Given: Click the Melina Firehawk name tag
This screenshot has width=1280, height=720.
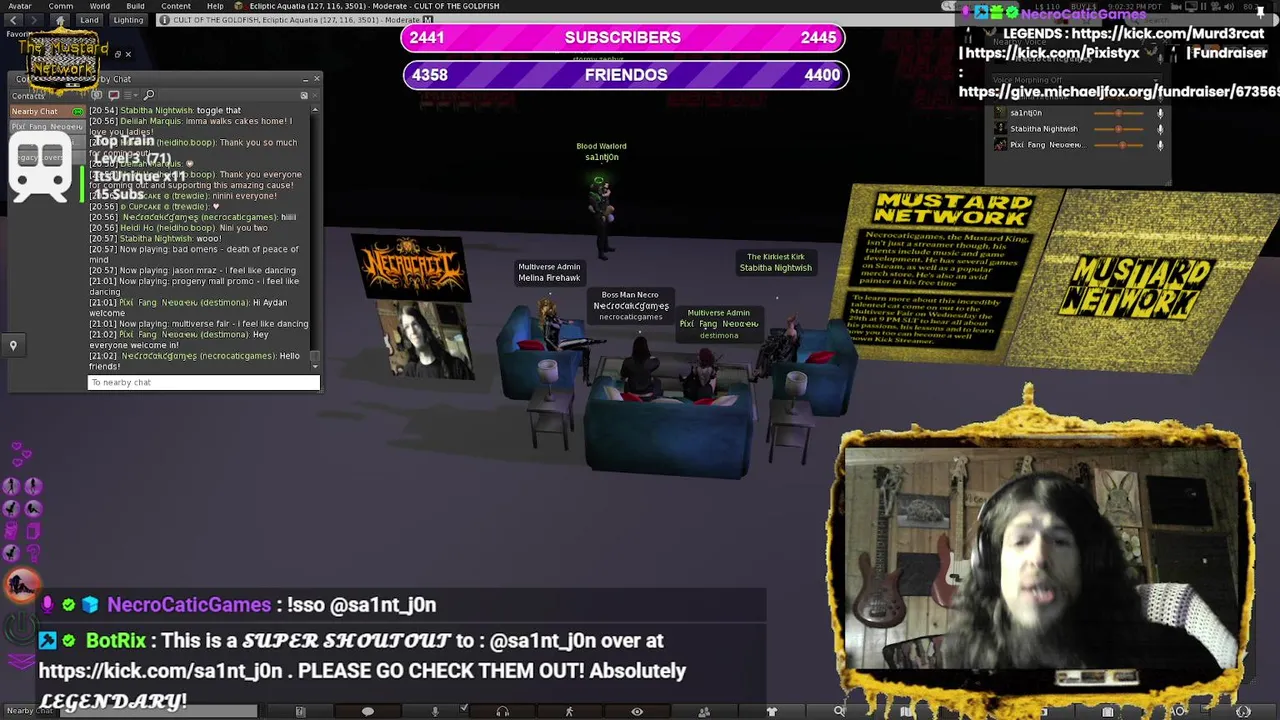Looking at the screenshot, I should tap(549, 272).
